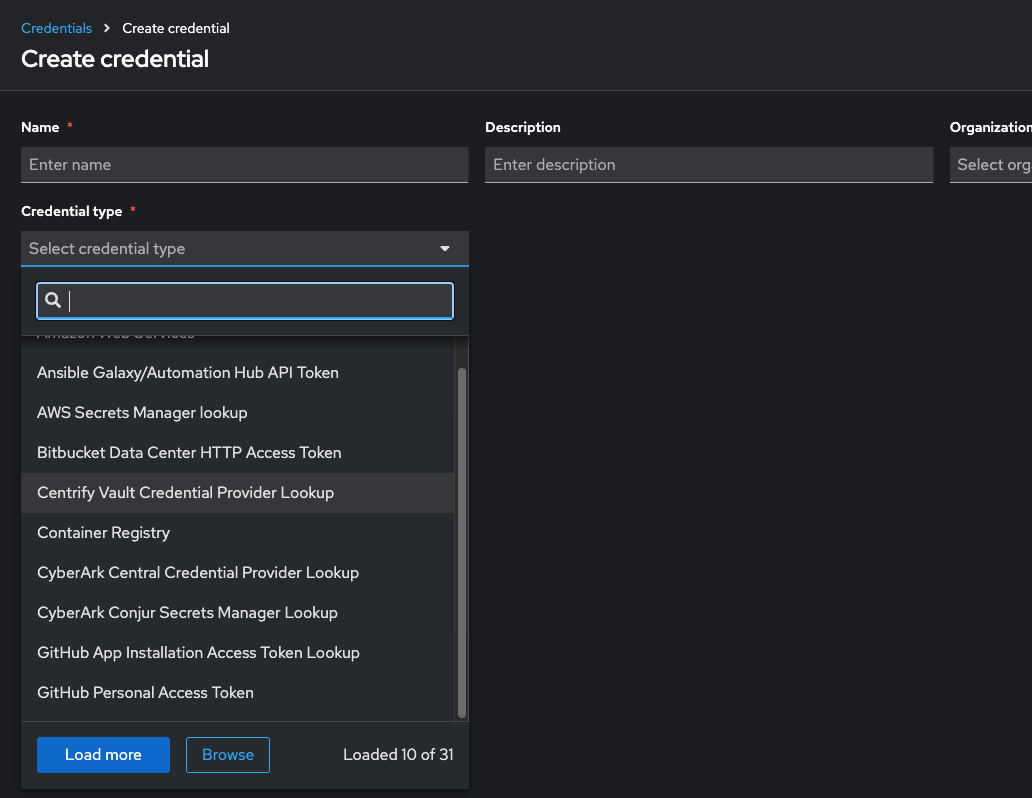Screen dimensions: 1032x798
Task: Focus the Description text field
Action: 708,165
